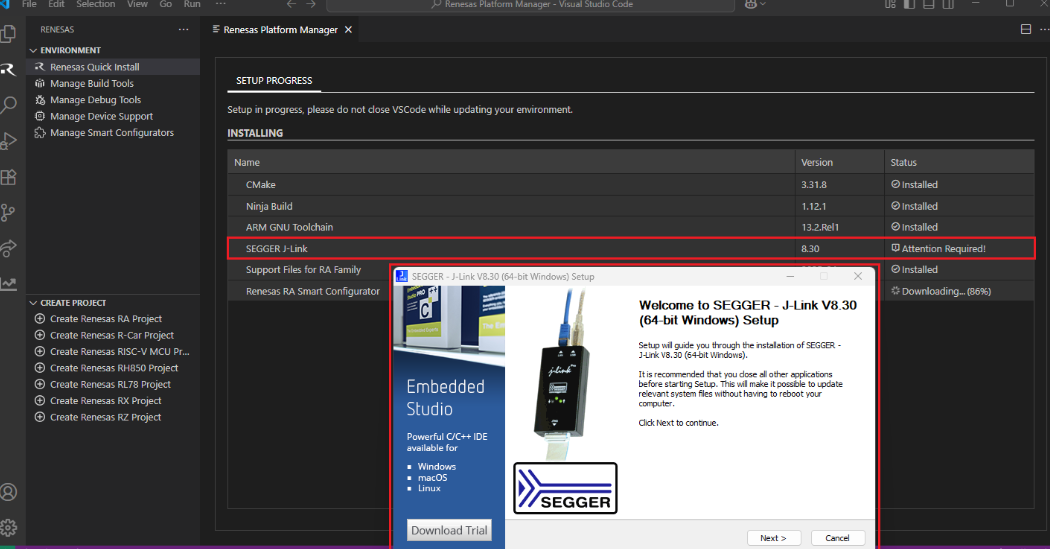The image size is (1050, 549).
Task: Open the Source Control view
Action: click(x=9, y=212)
